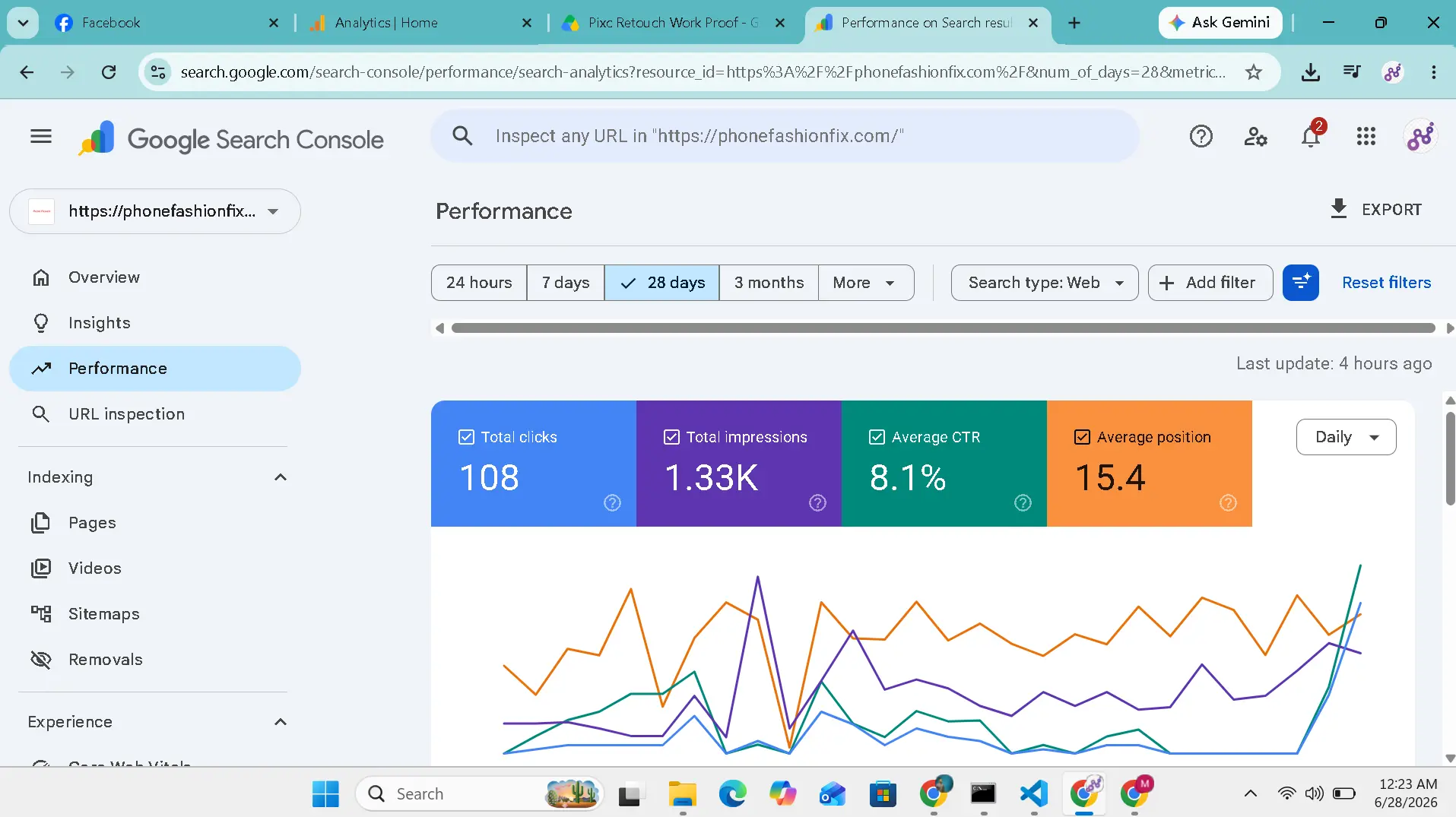Bookmark this page with the star icon
The height and width of the screenshot is (817, 1456).
coord(1254,72)
